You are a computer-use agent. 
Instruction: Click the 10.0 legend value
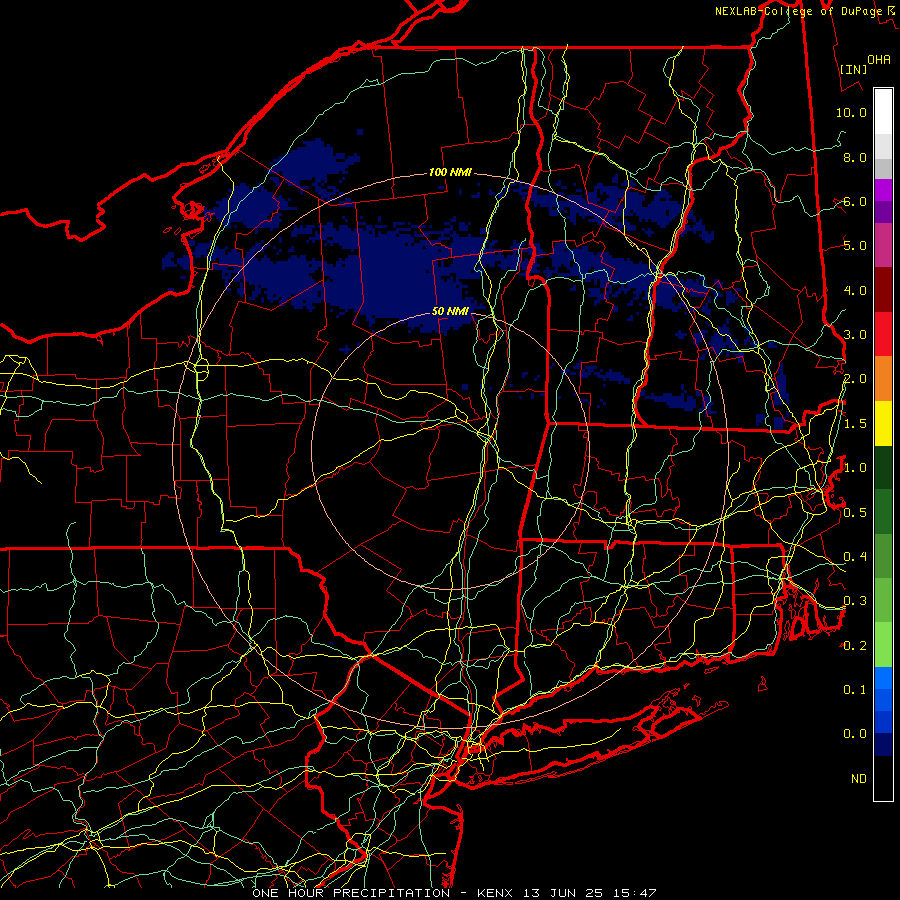pyautogui.click(x=851, y=112)
